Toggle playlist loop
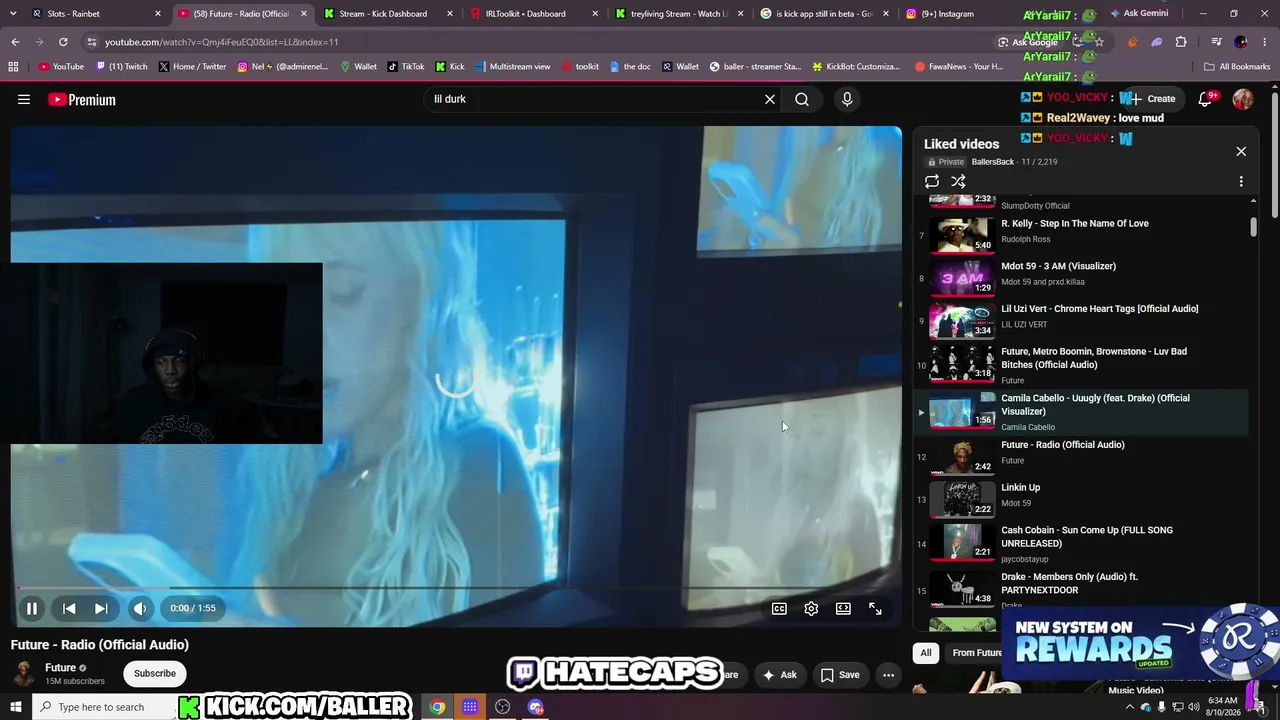 [x=932, y=181]
